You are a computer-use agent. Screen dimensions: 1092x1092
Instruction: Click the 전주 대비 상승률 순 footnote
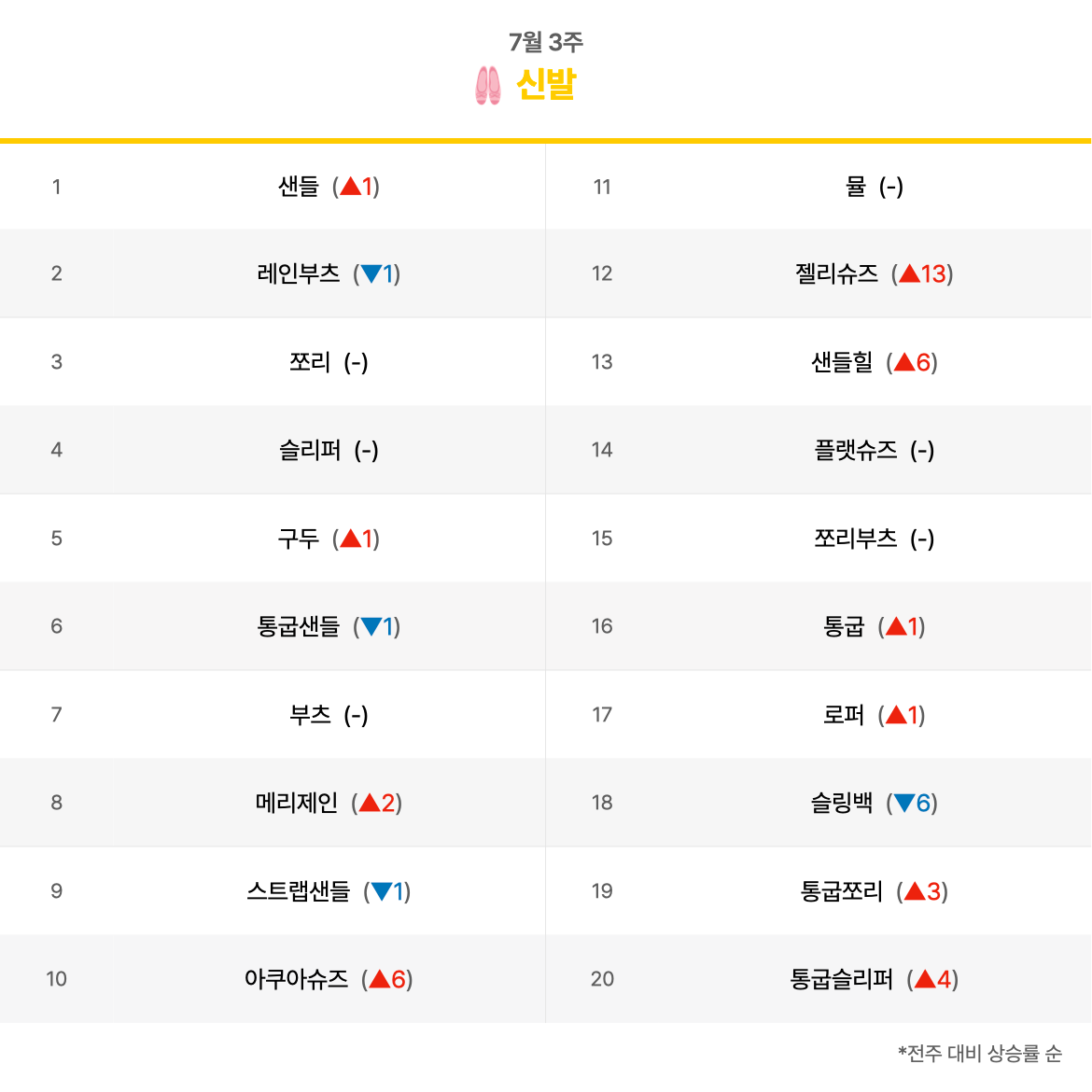[x=980, y=1052]
